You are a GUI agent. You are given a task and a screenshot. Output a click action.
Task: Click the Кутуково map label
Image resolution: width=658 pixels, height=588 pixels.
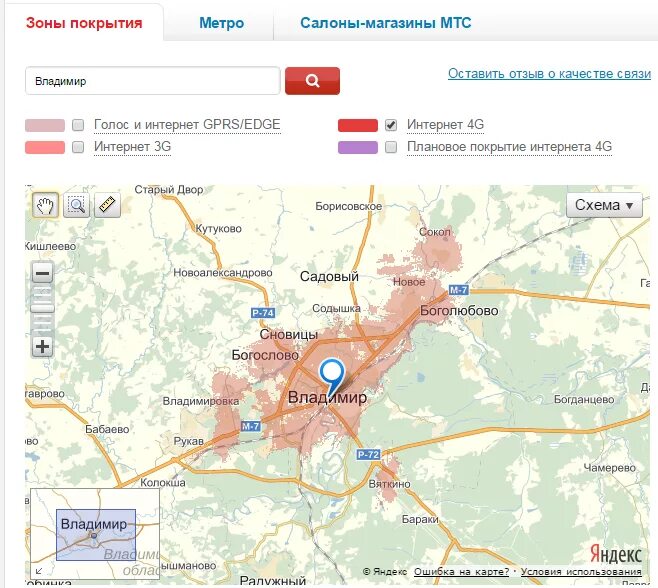219,229
